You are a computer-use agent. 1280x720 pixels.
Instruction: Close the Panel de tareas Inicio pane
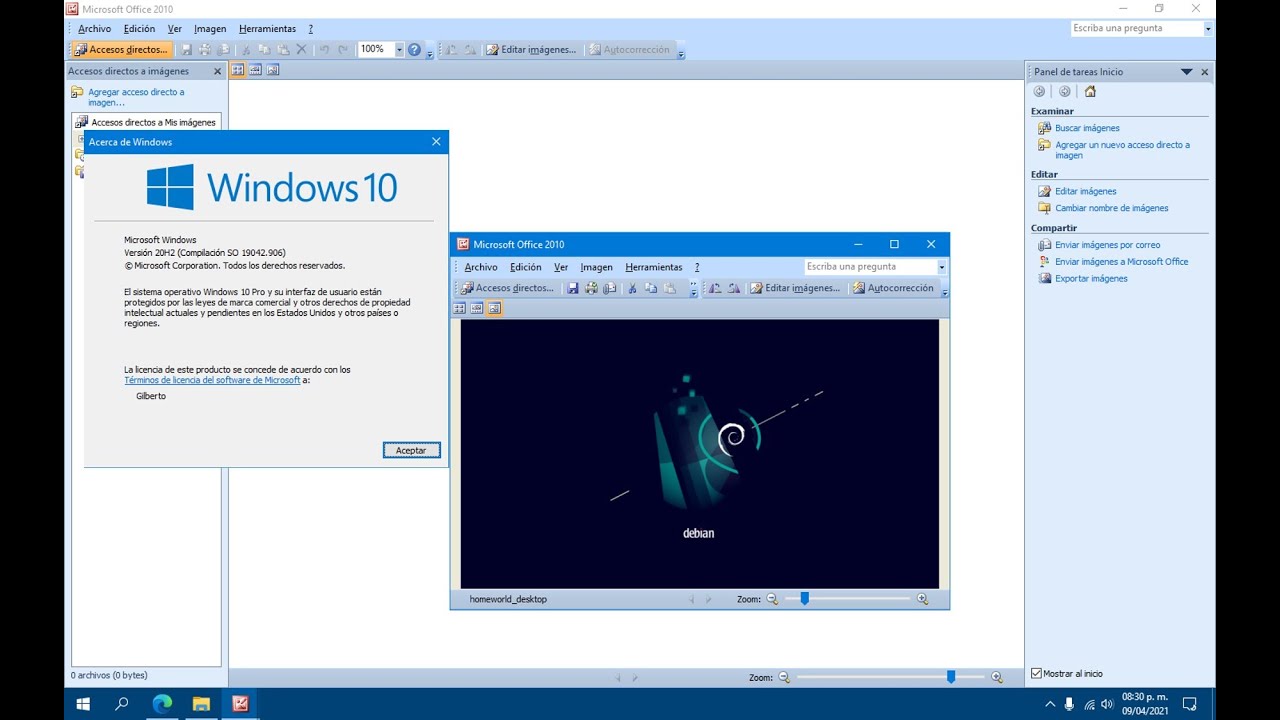1204,72
